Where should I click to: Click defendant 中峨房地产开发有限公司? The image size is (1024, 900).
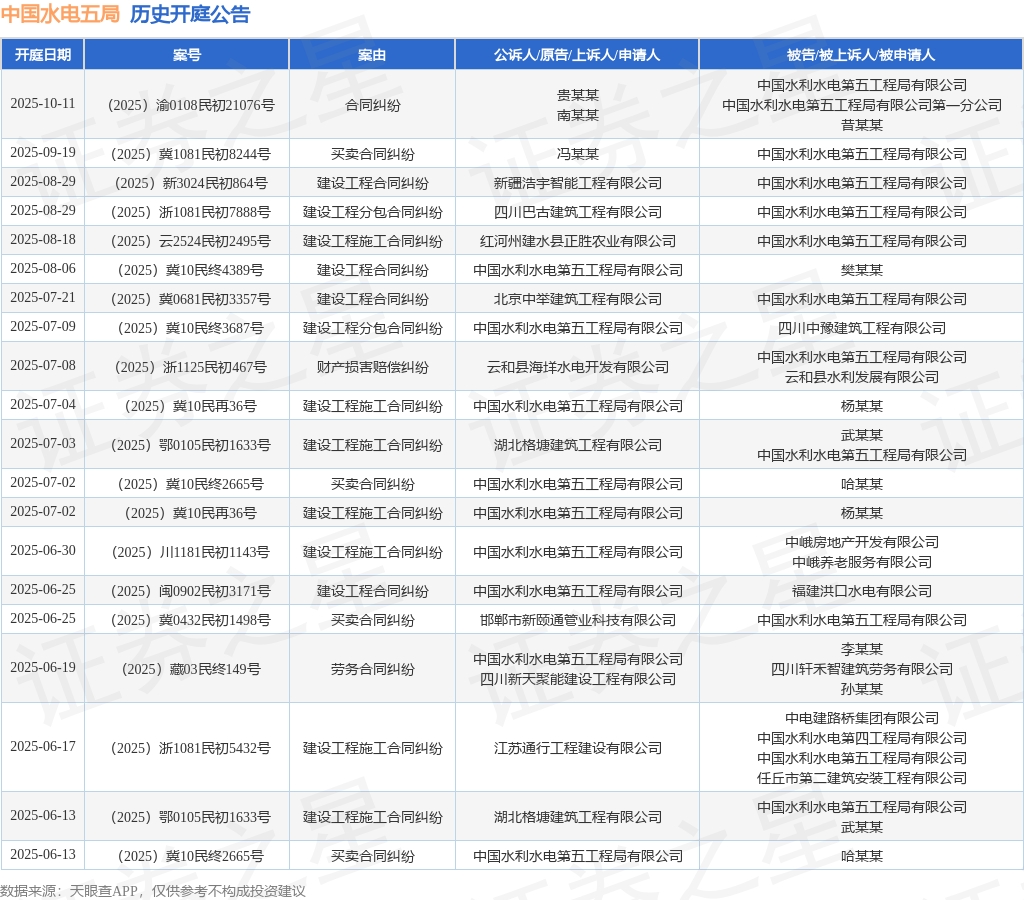tap(862, 542)
